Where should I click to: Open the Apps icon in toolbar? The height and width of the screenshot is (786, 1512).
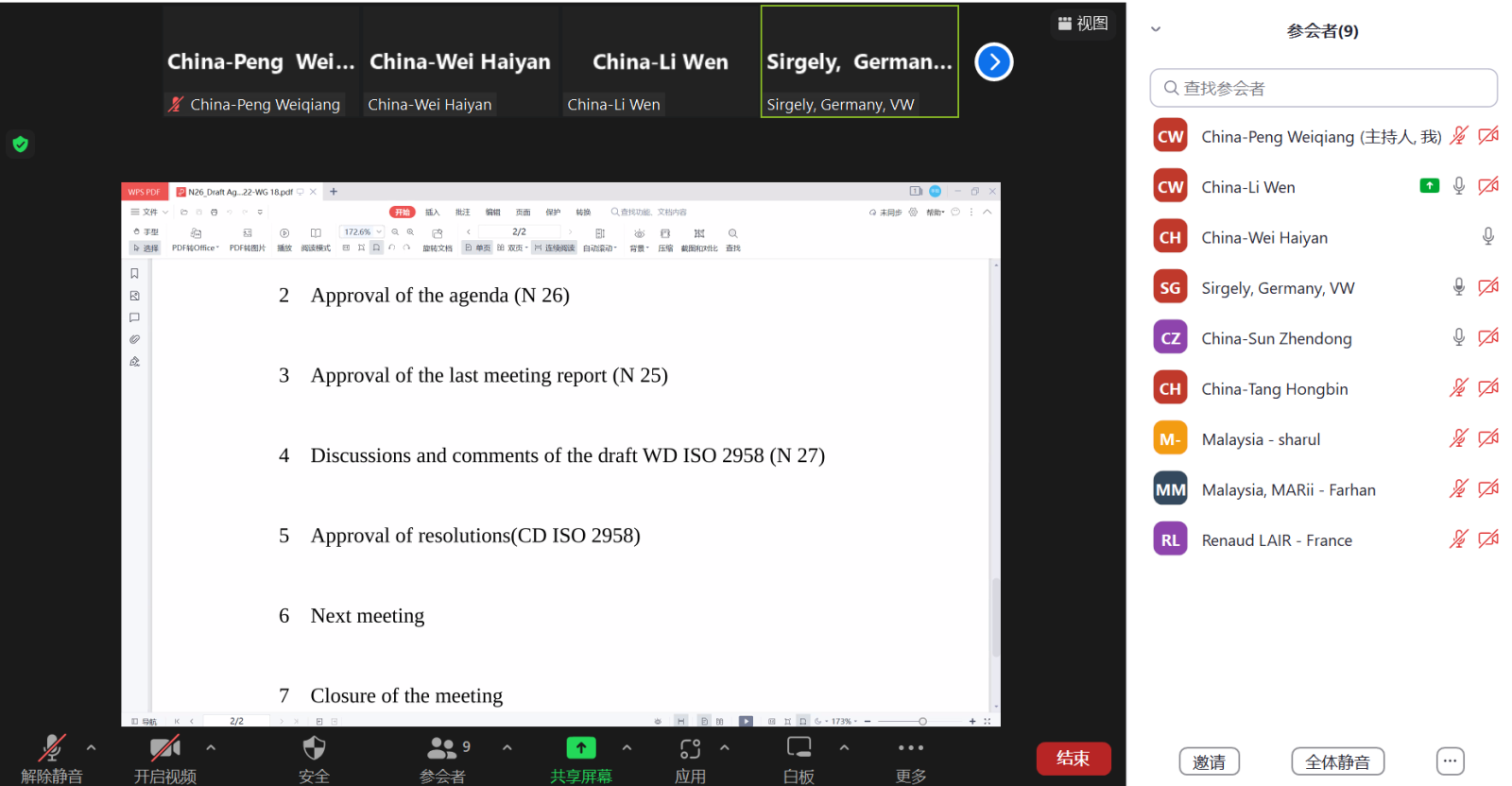(x=690, y=749)
